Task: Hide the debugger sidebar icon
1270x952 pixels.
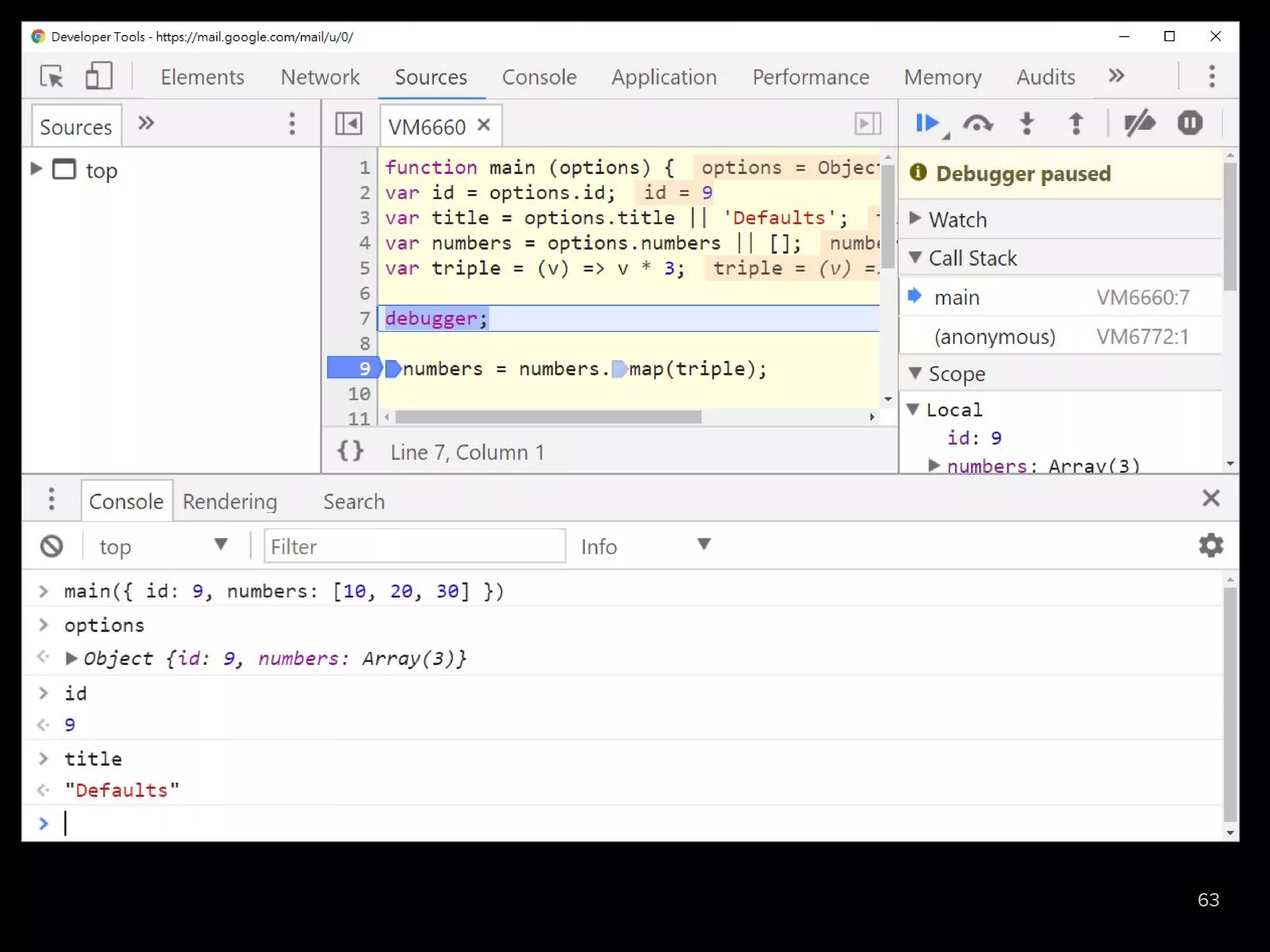Action: 868,123
